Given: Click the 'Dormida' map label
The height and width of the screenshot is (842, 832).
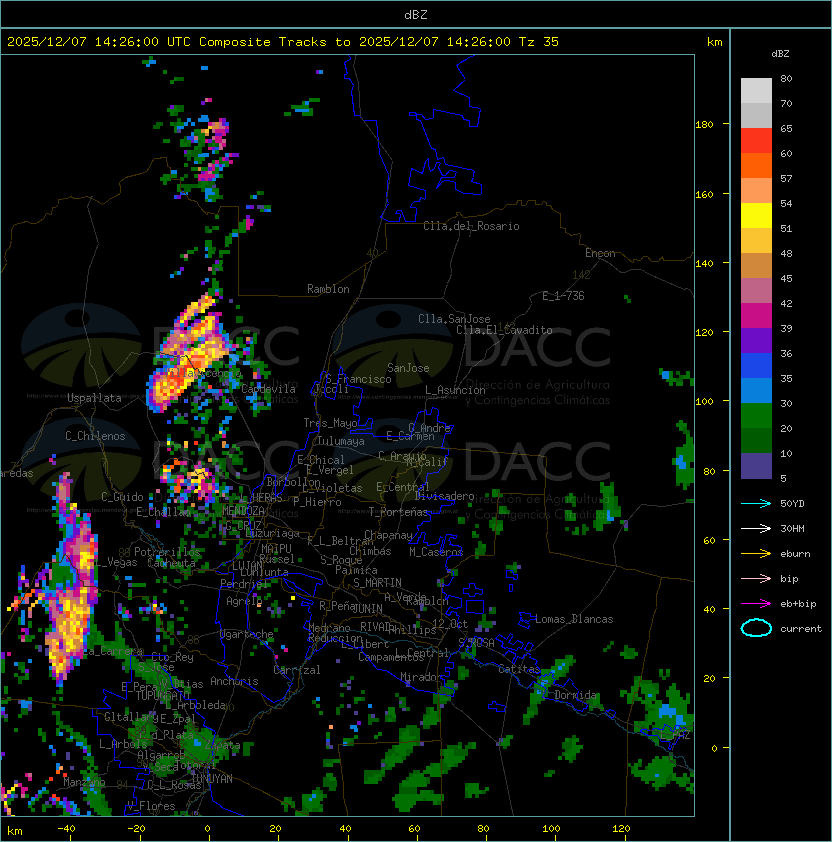Looking at the screenshot, I should tap(575, 695).
